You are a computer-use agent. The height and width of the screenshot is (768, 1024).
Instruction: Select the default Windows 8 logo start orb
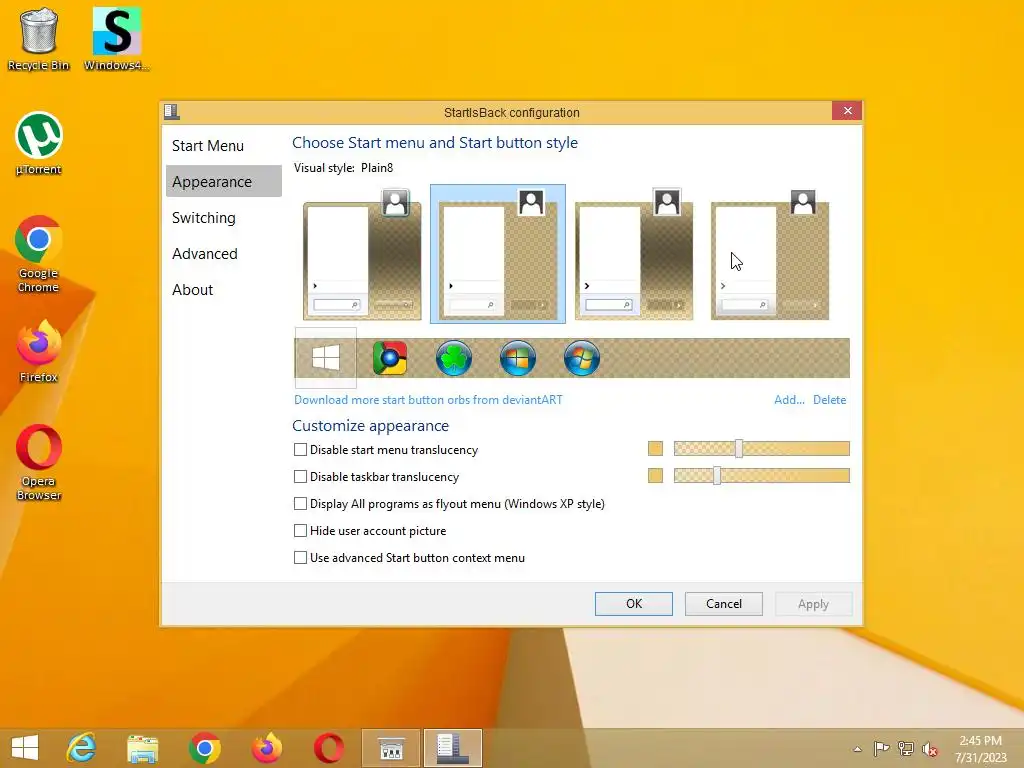pyautogui.click(x=325, y=358)
